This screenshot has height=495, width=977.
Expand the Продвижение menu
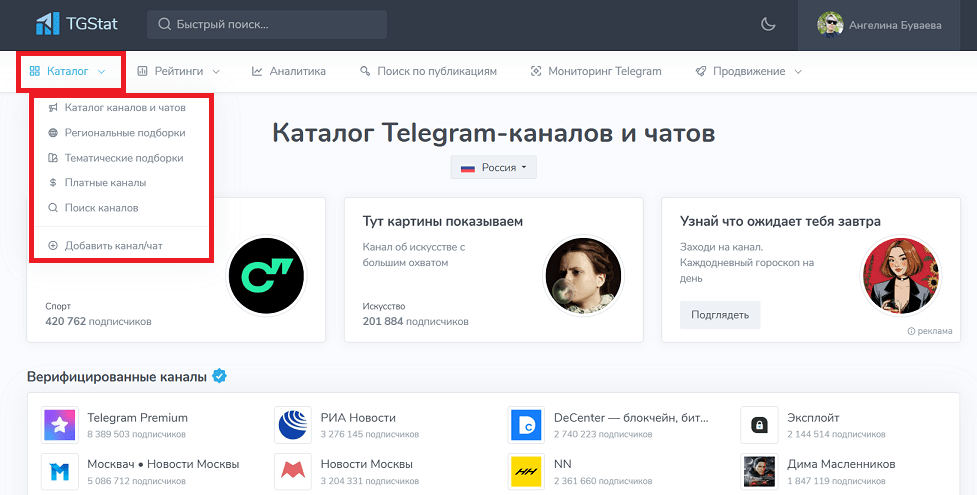[748, 71]
